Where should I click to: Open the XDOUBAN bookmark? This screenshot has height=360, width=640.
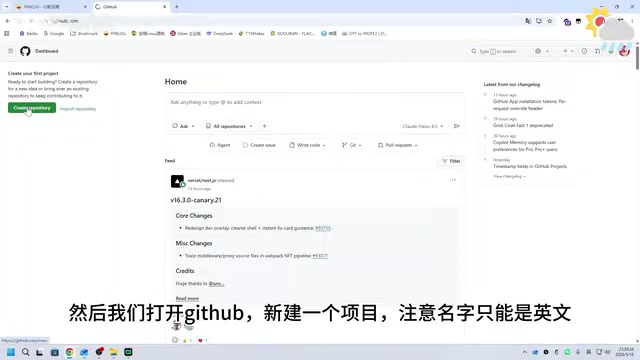tap(293, 33)
